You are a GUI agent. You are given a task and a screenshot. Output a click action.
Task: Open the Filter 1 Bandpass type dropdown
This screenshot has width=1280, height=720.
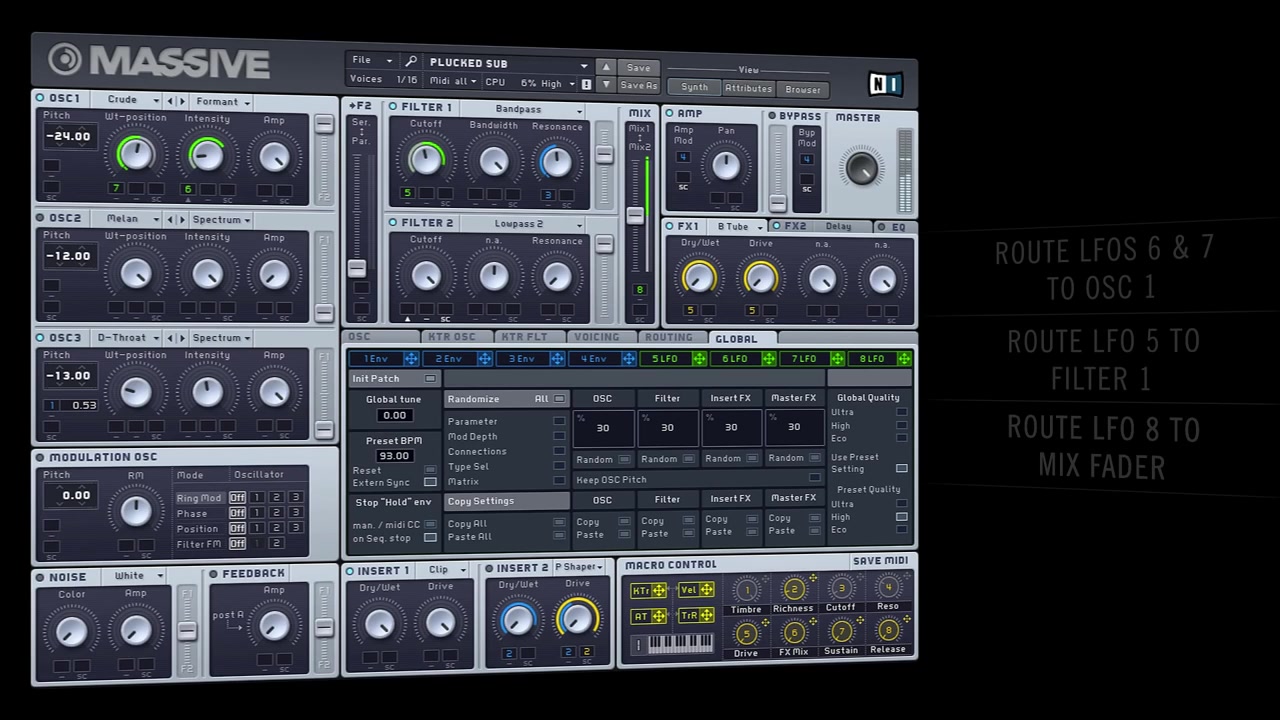point(523,109)
